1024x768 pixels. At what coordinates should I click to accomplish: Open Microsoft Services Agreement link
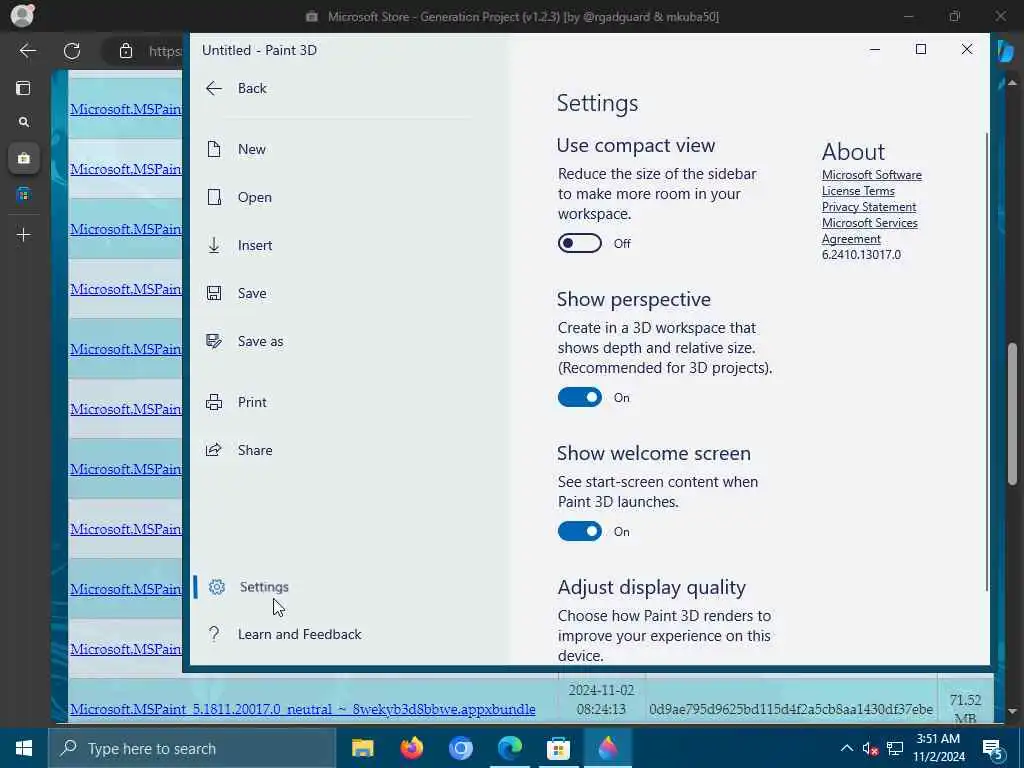click(x=869, y=231)
